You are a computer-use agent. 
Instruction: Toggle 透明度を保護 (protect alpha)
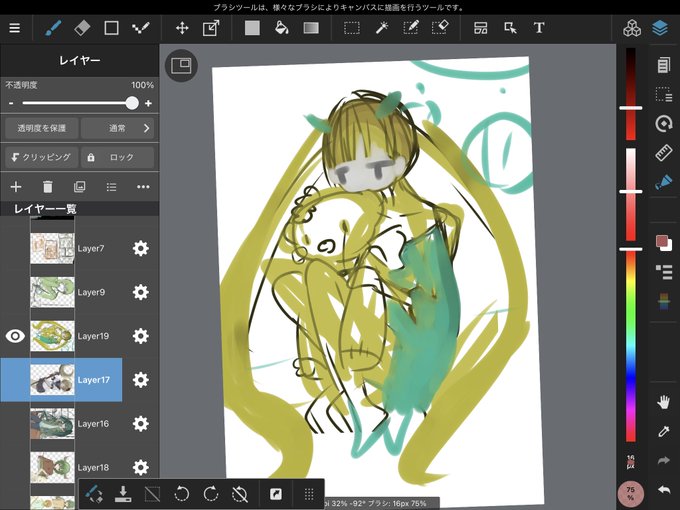coord(42,128)
